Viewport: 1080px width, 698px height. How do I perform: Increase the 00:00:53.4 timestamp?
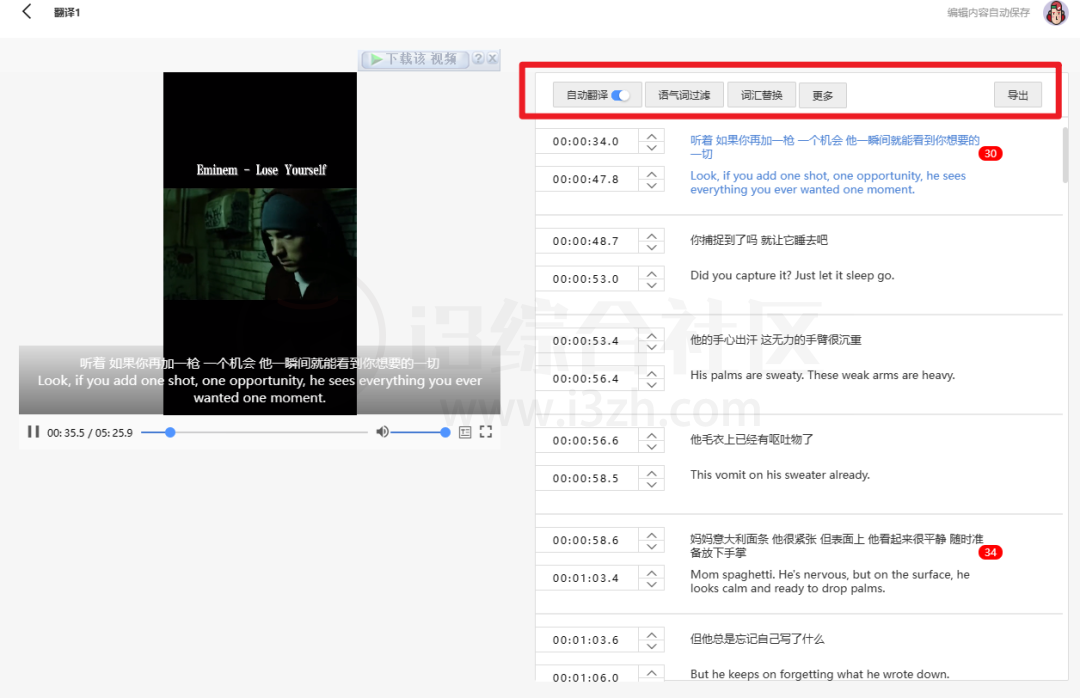[652, 336]
